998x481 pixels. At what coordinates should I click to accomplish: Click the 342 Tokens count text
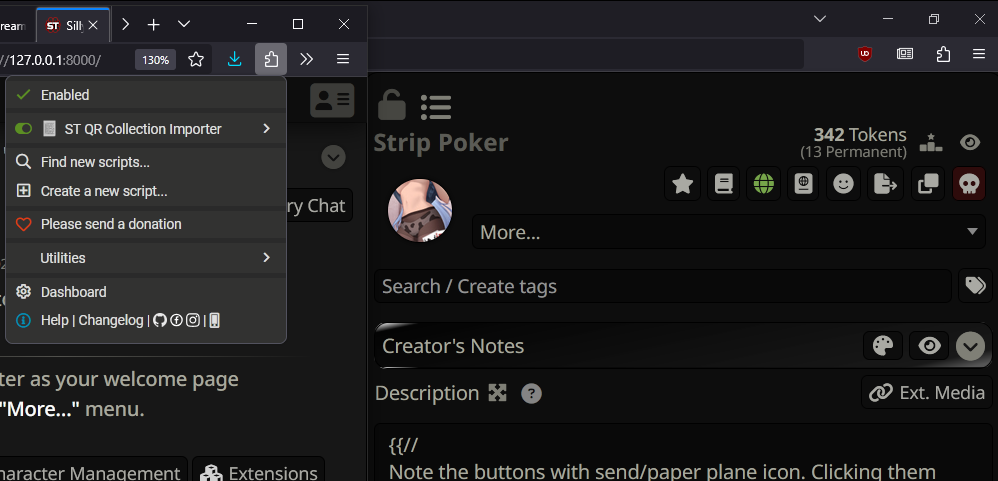coord(860,135)
